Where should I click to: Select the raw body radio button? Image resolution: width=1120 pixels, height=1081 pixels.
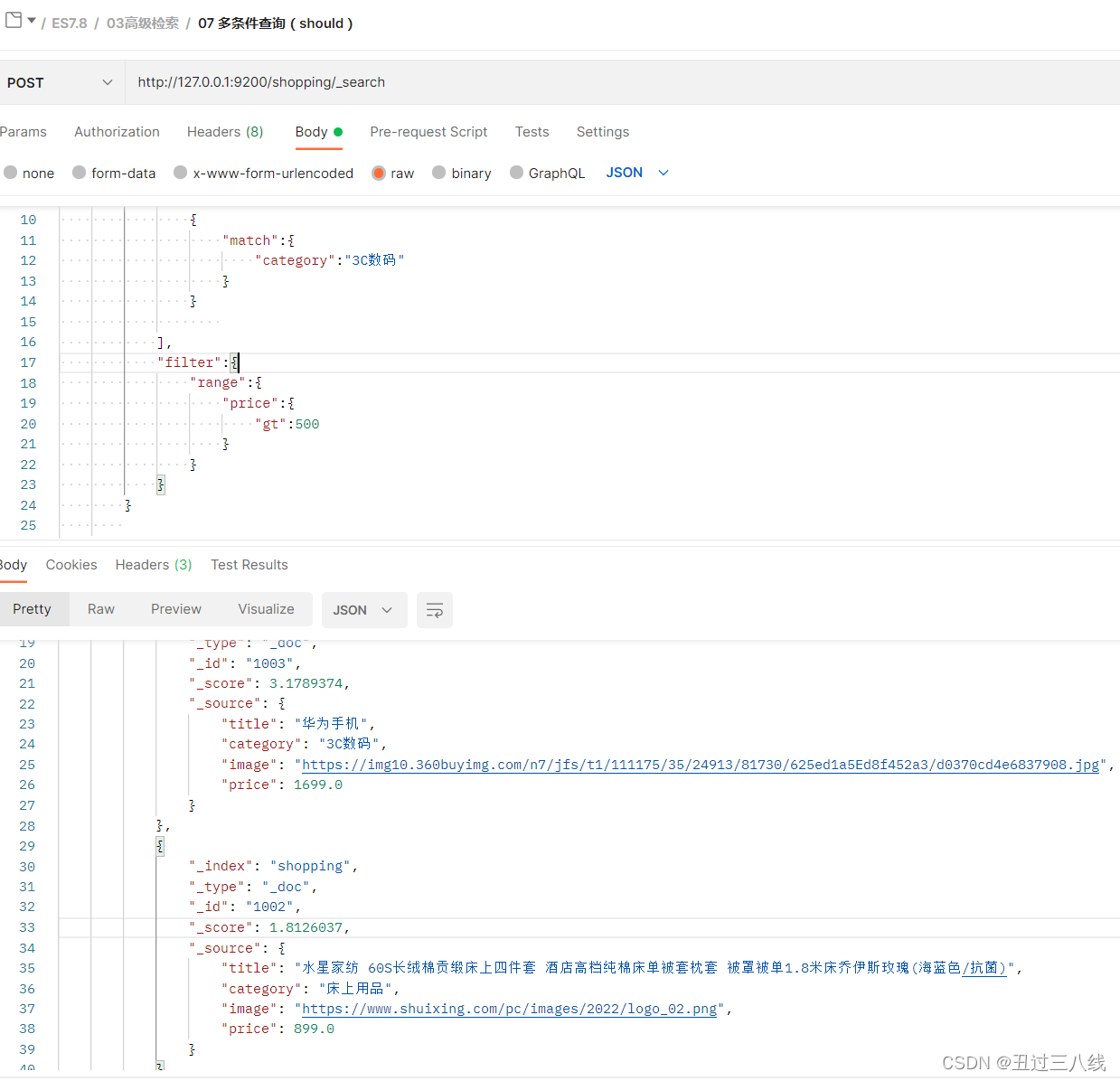[379, 173]
